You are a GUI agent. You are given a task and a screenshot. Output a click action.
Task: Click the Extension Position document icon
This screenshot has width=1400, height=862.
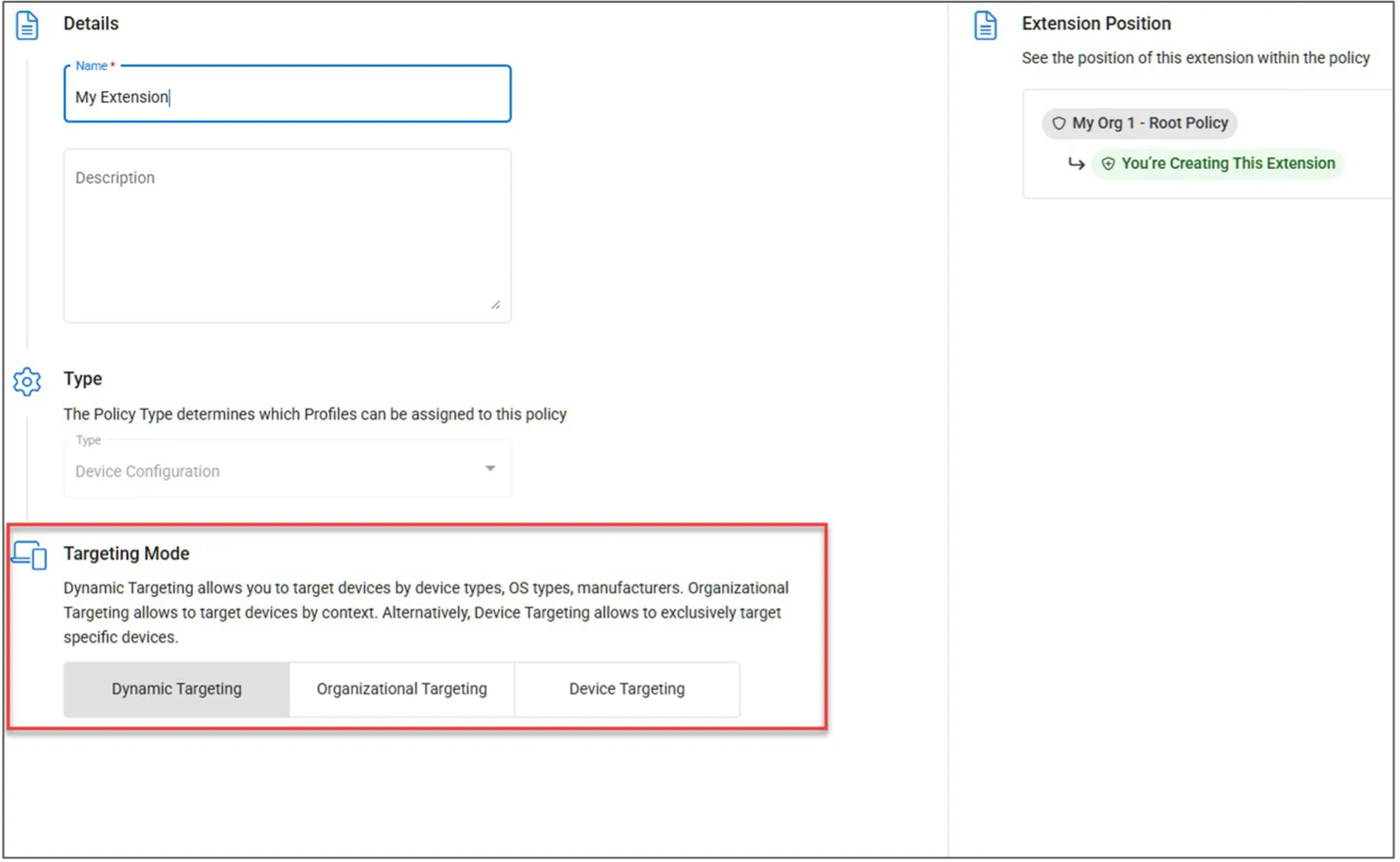985,25
